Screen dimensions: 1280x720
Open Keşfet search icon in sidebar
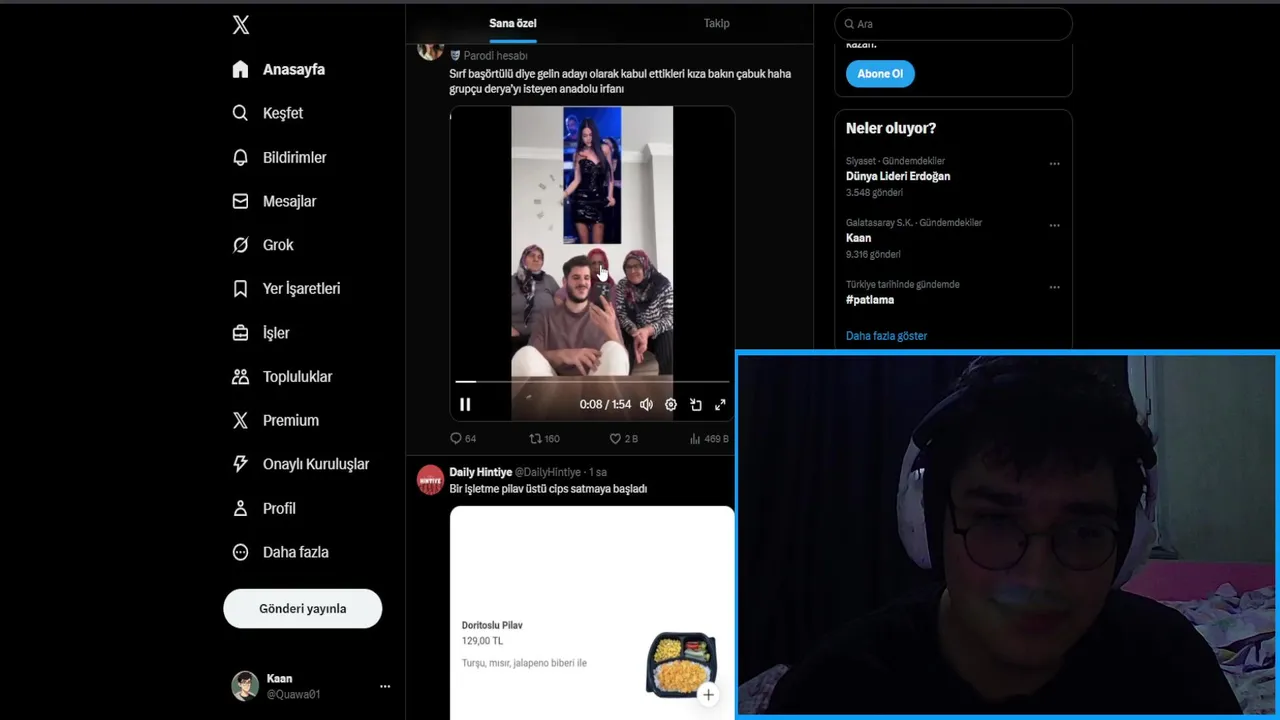[x=240, y=113]
